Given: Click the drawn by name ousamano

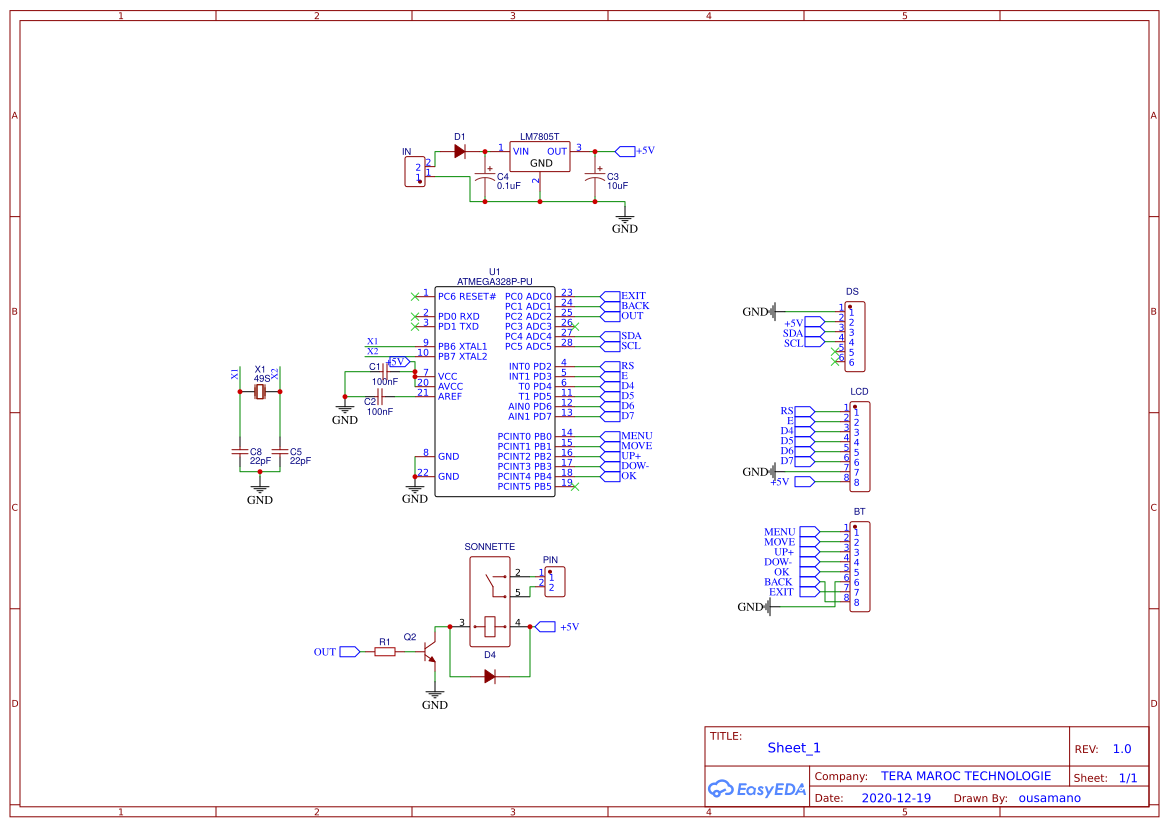Looking at the screenshot, I should pos(1049,797).
